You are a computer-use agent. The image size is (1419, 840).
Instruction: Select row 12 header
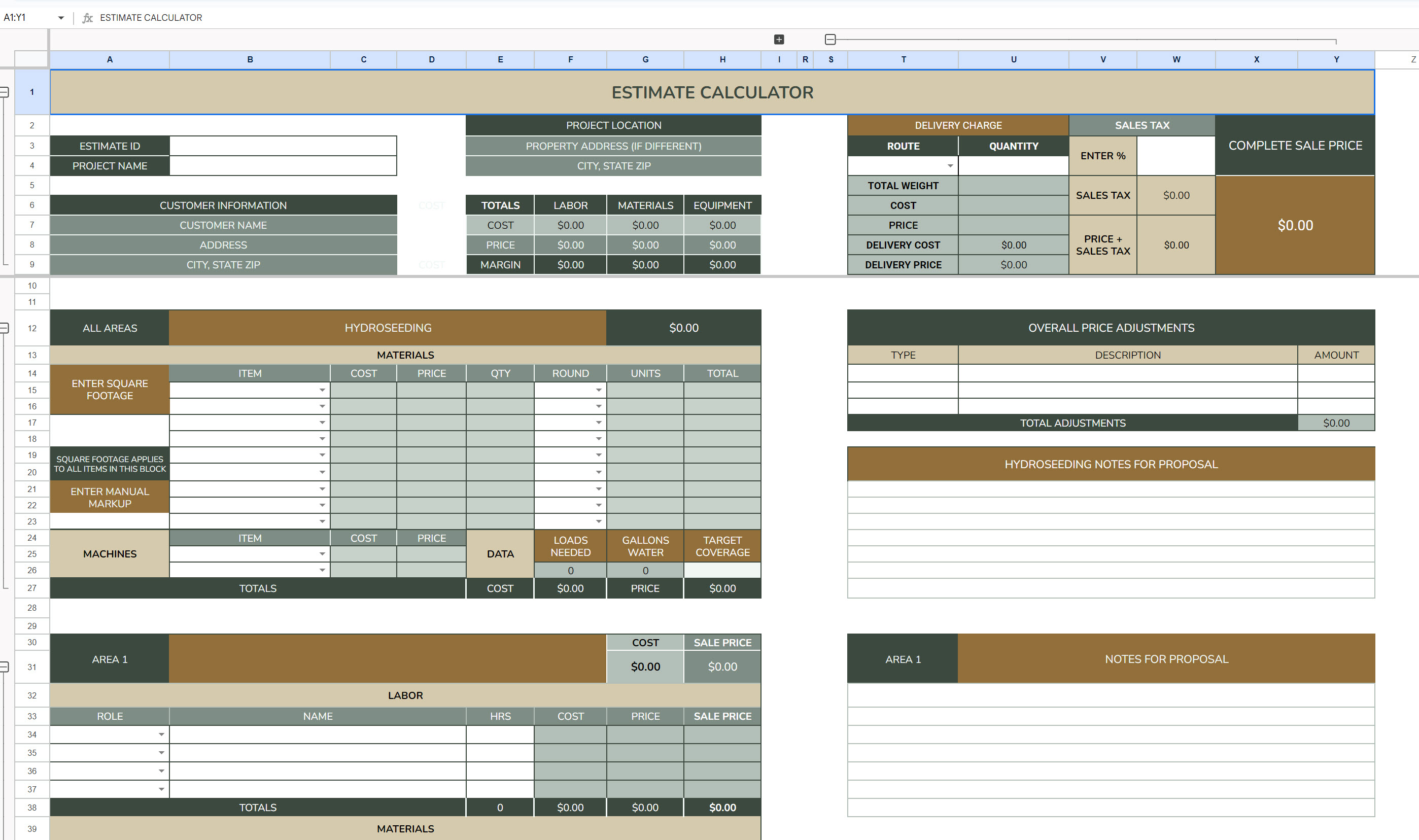coord(31,328)
